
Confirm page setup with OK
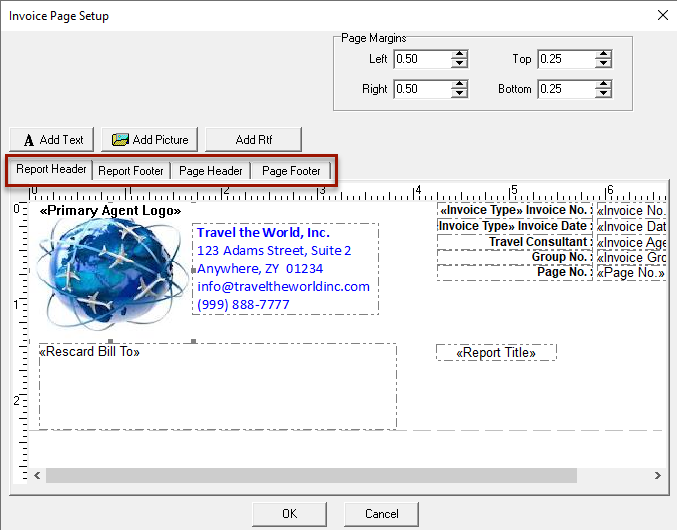click(289, 514)
